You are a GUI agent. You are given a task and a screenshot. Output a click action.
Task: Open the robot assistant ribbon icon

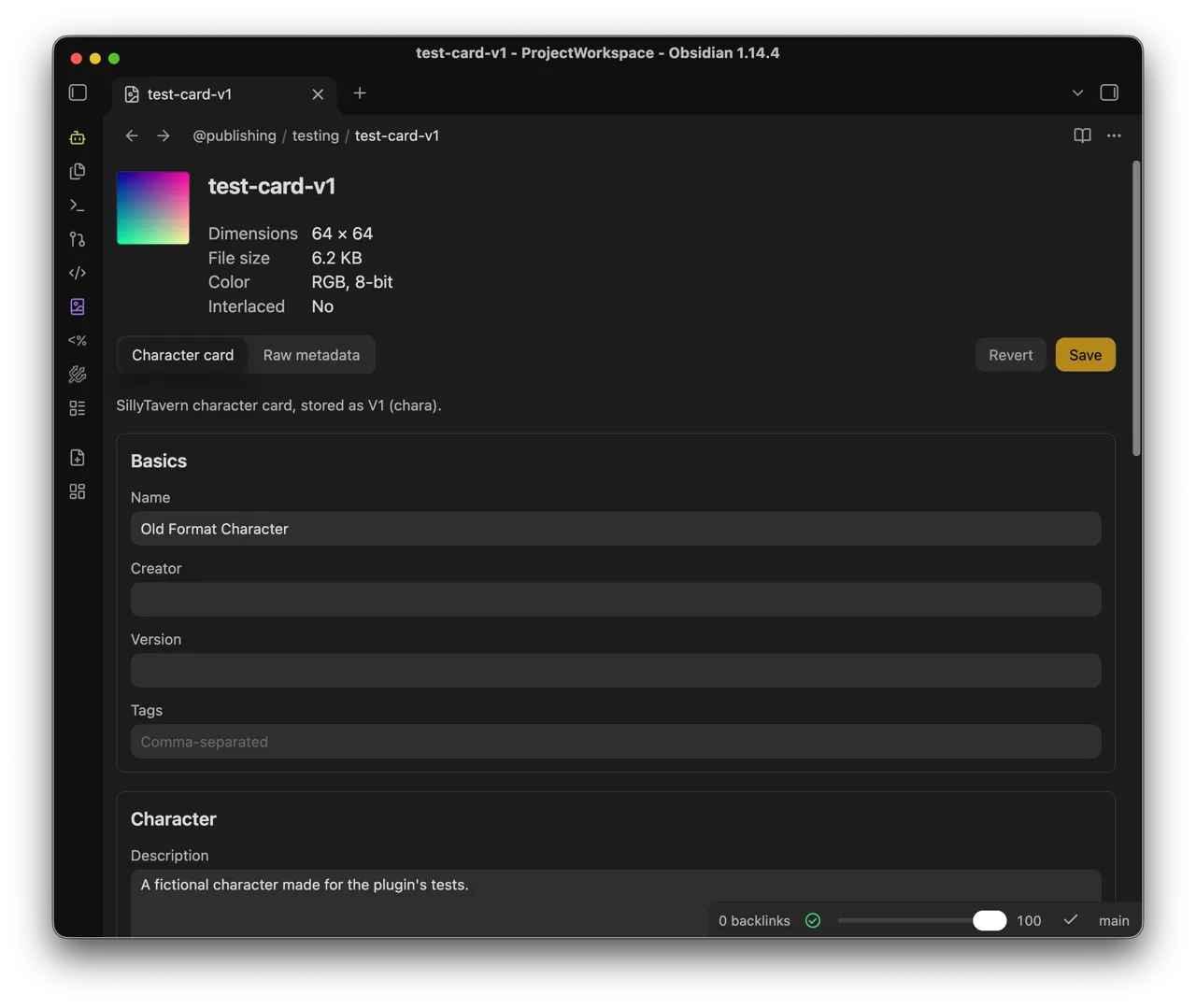tap(78, 137)
